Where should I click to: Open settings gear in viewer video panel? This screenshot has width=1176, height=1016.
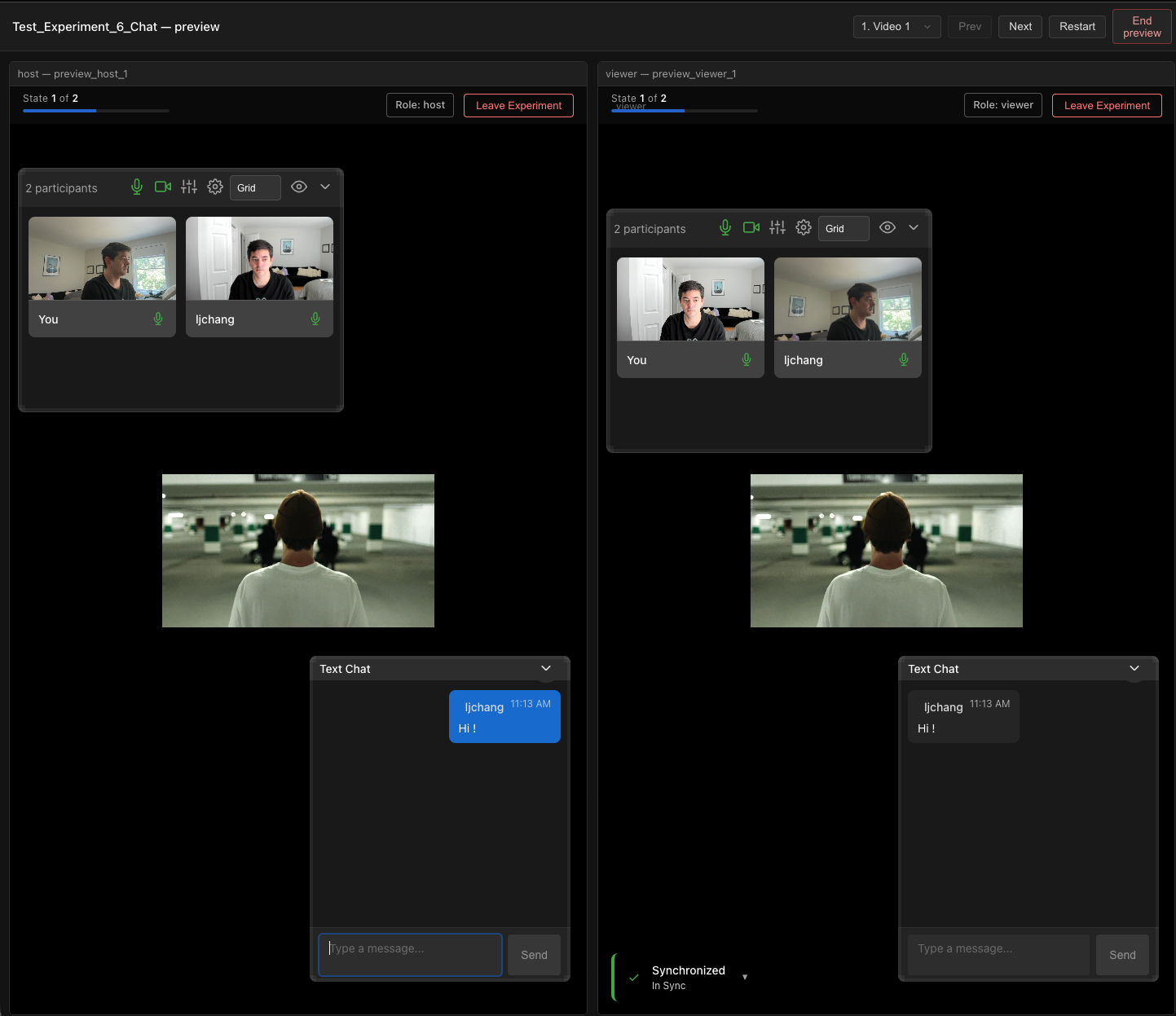tap(804, 227)
